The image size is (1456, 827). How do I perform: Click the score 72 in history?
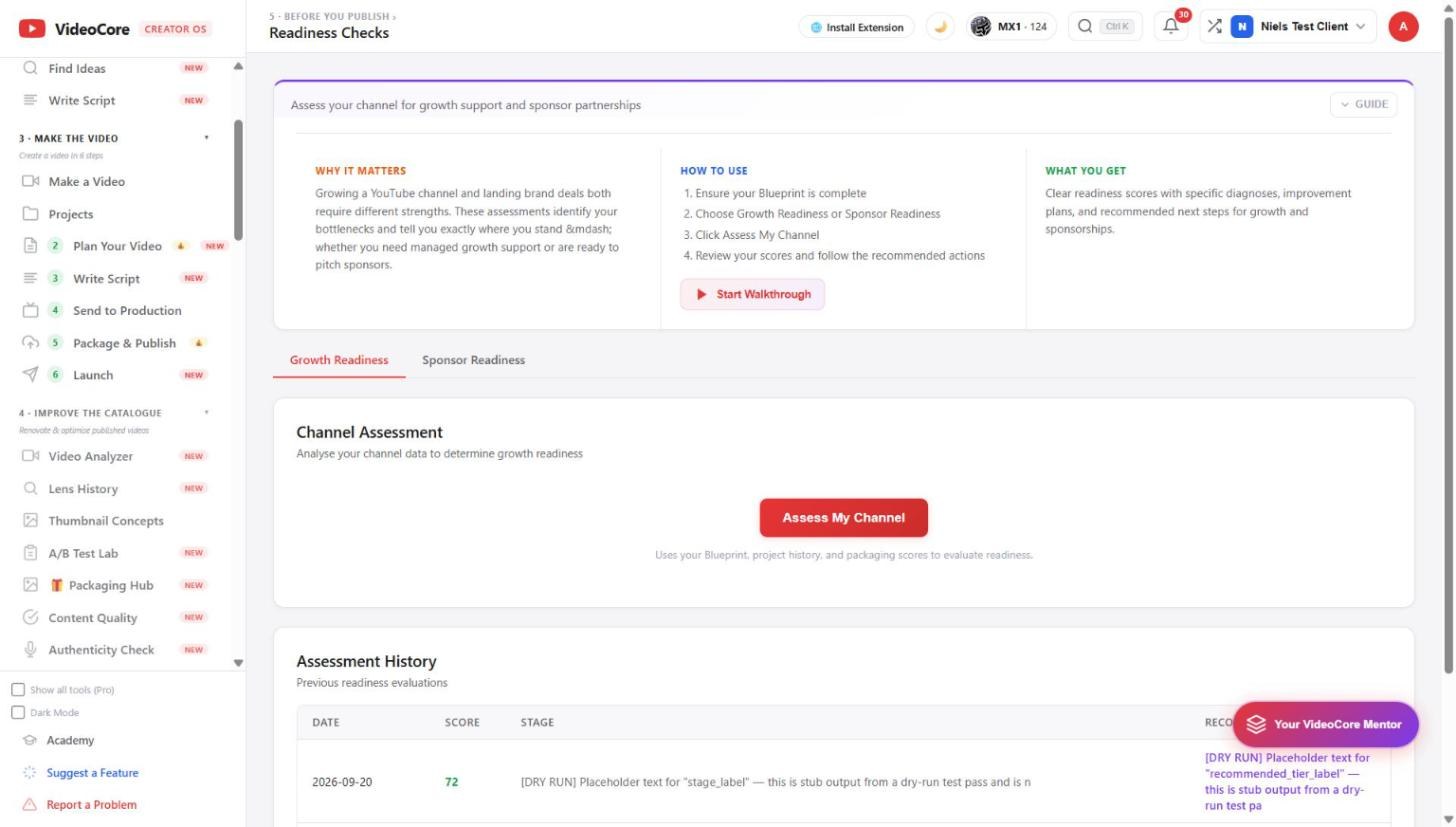pos(451,782)
